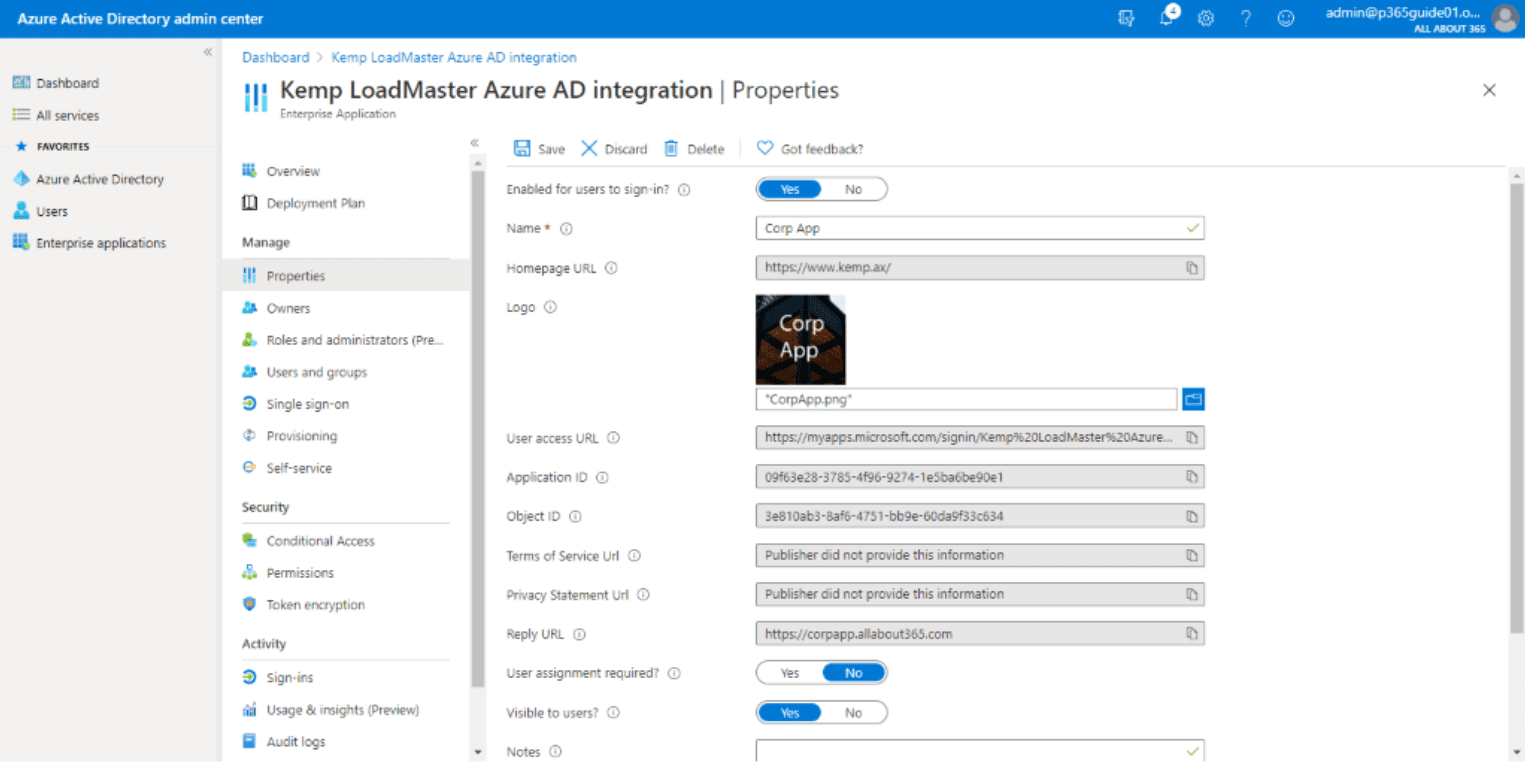
Task: Click the info icon beside Application ID
Action: pyautogui.click(x=603, y=478)
